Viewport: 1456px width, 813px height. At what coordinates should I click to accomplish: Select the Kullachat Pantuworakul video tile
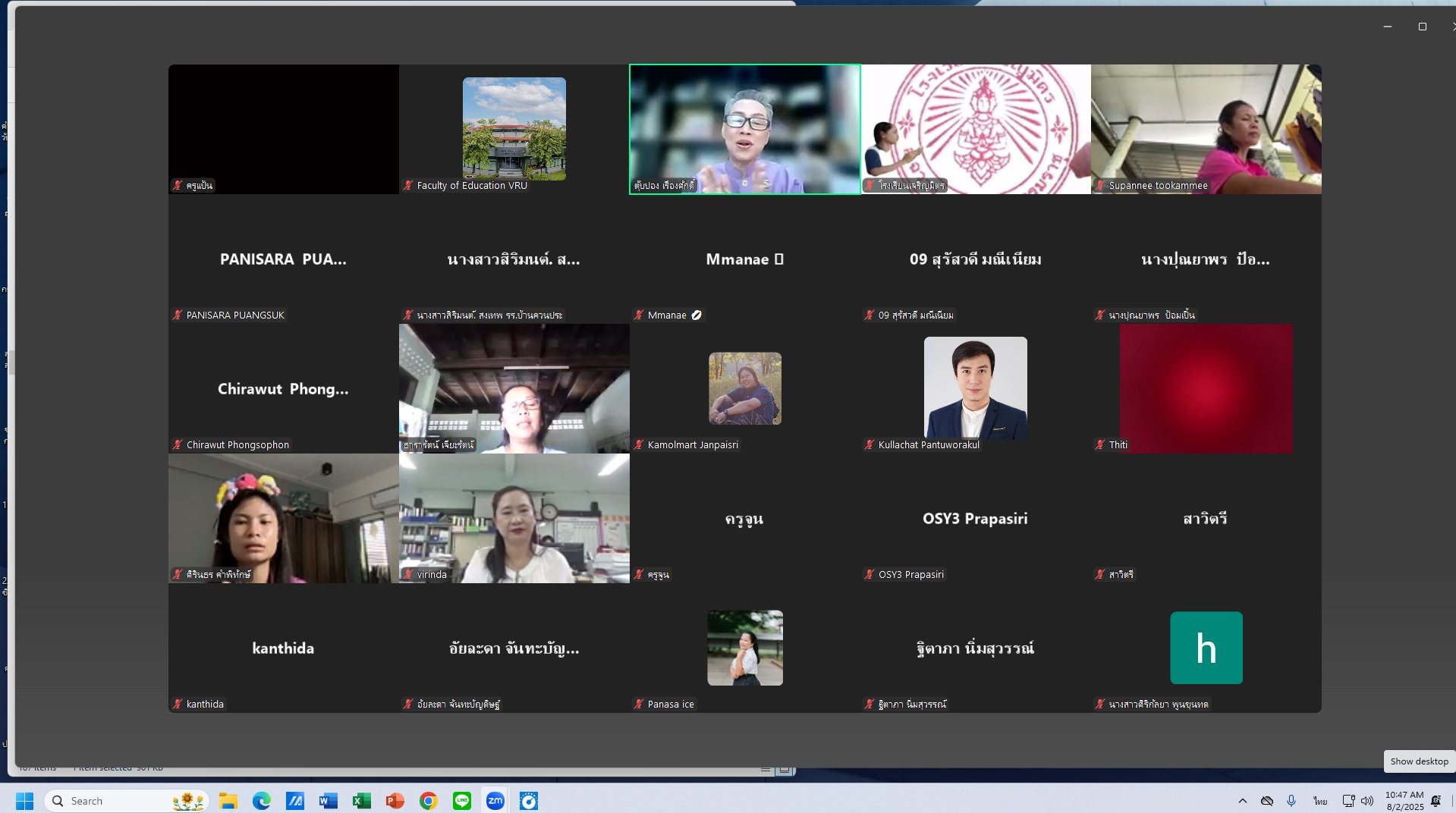pos(975,388)
